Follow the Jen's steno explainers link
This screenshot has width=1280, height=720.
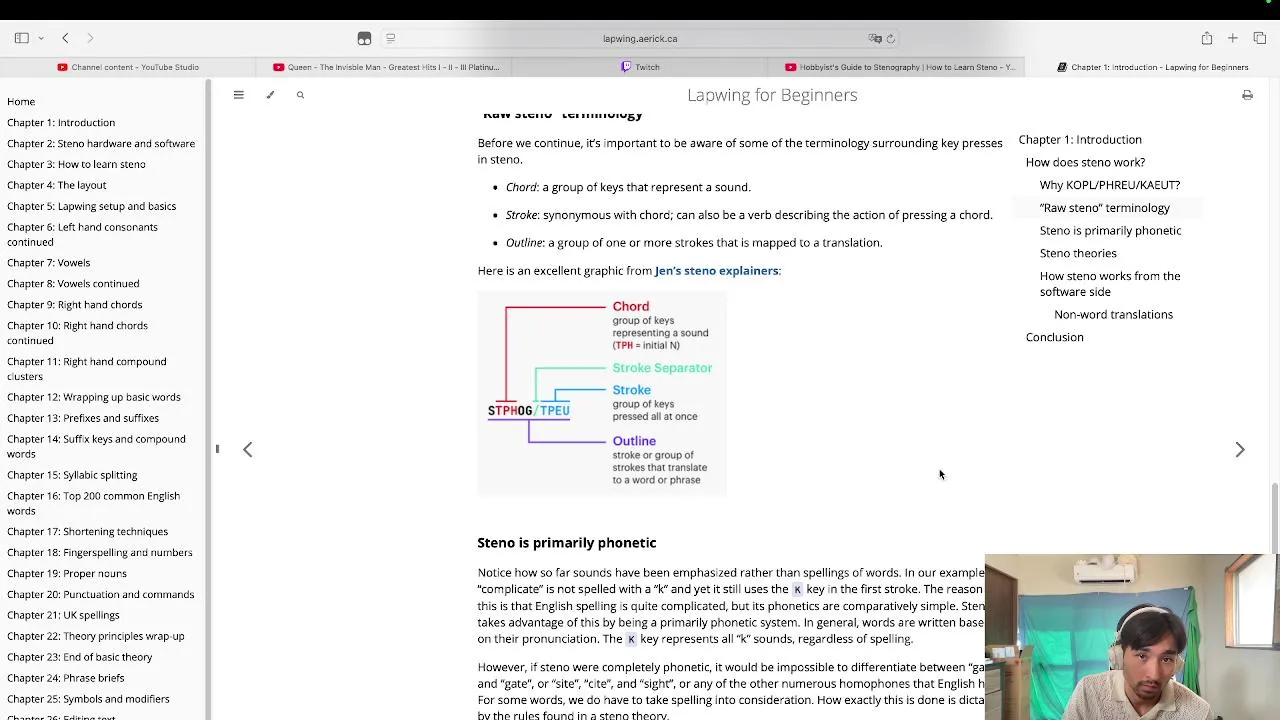pyautogui.click(x=716, y=271)
